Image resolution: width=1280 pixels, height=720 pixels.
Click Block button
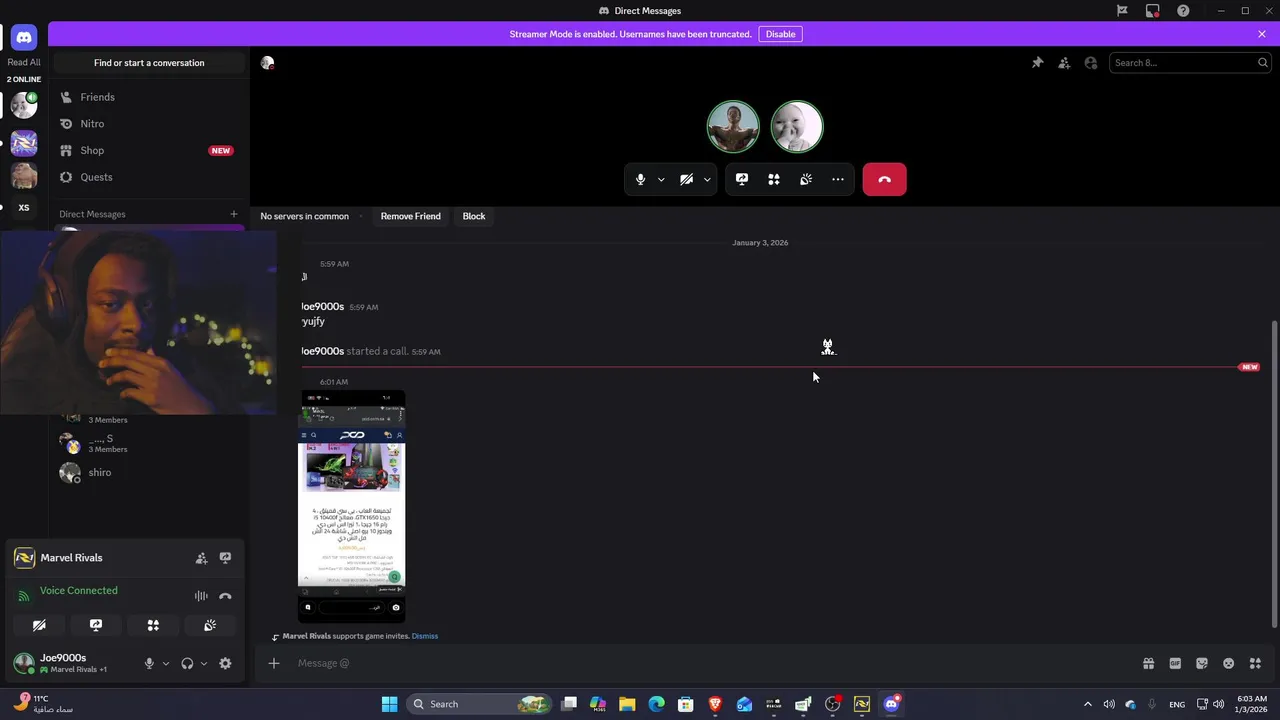(474, 216)
